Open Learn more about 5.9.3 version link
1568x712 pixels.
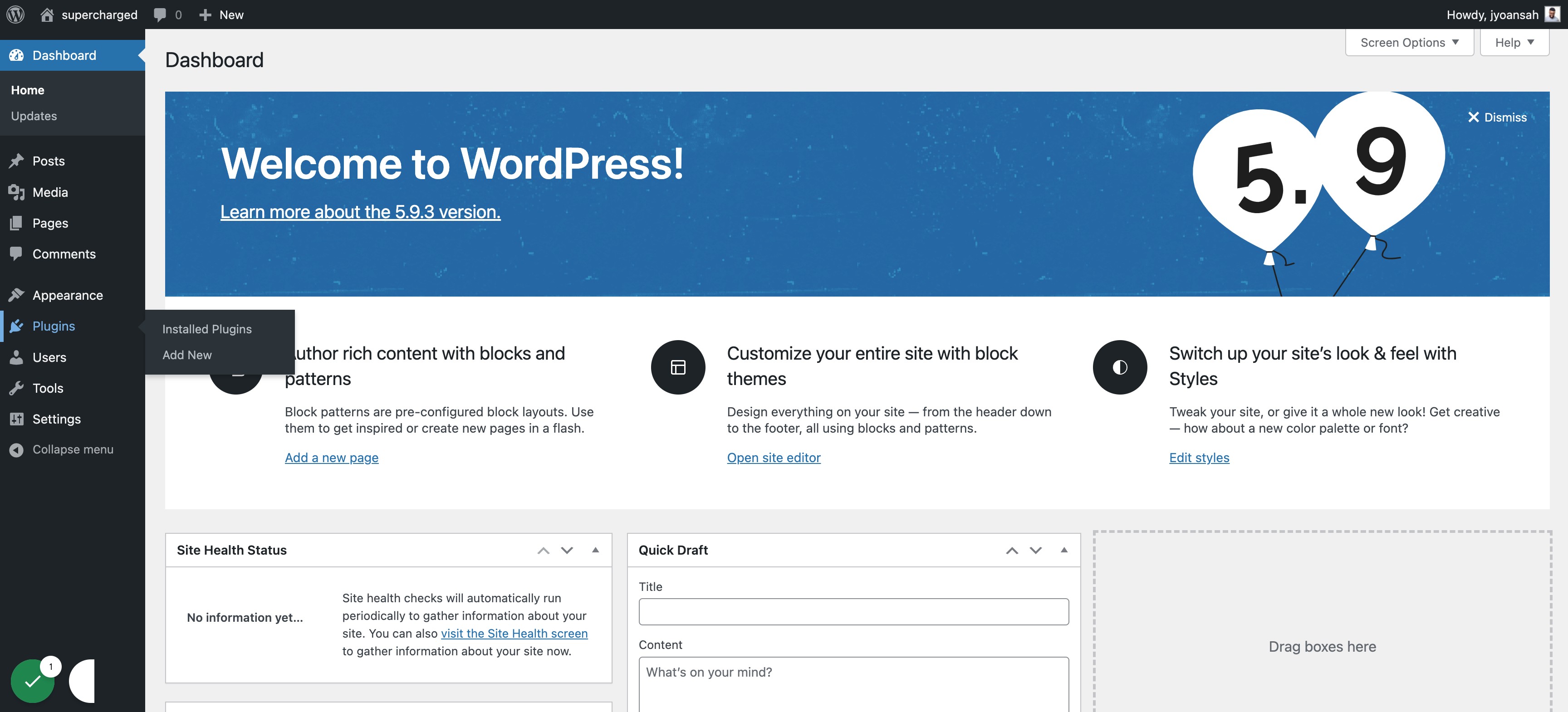360,212
